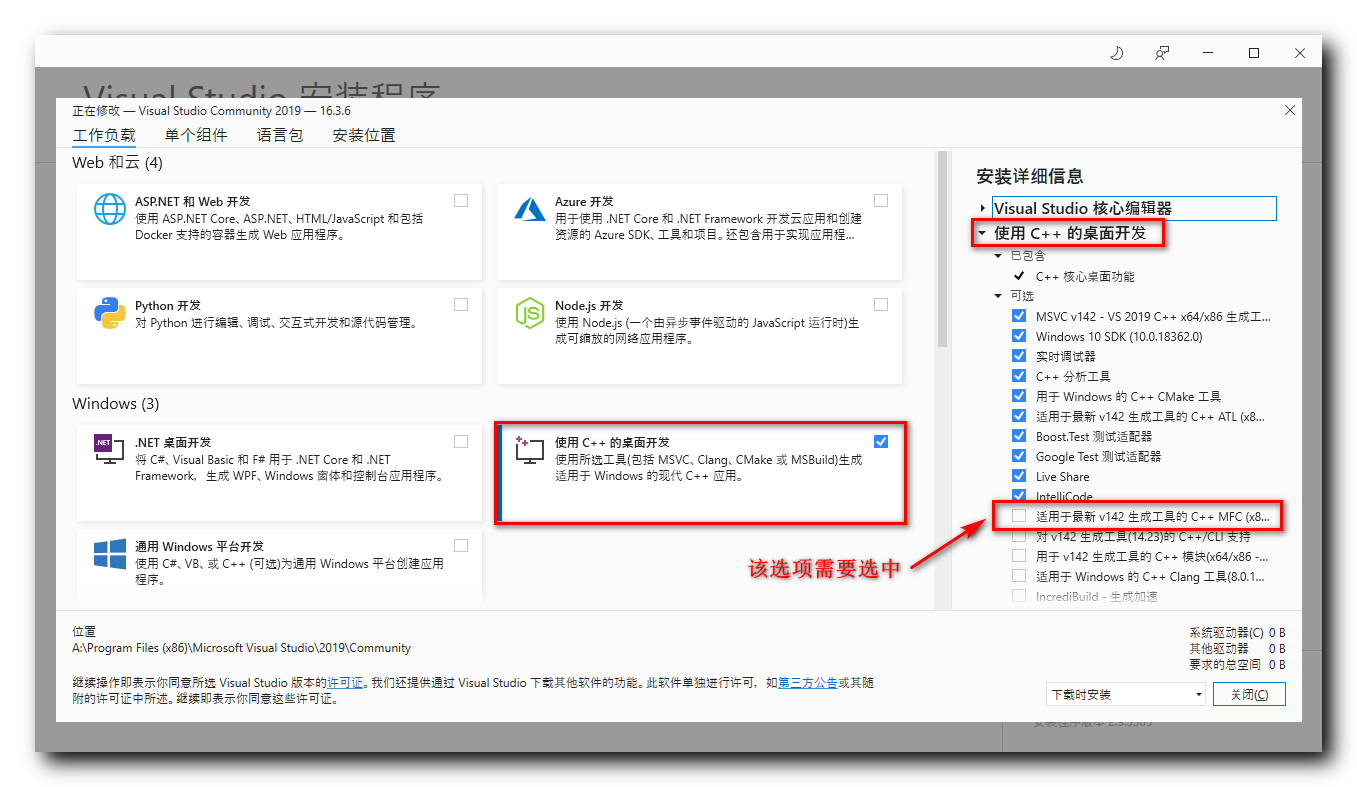The height and width of the screenshot is (787, 1357).
Task: Check the v142 C++ 模块 checkbox
Action: click(1019, 556)
